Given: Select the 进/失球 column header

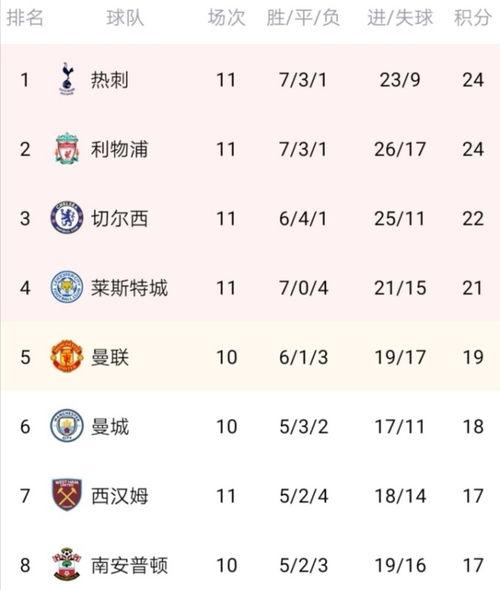Looking at the screenshot, I should 400,18.
